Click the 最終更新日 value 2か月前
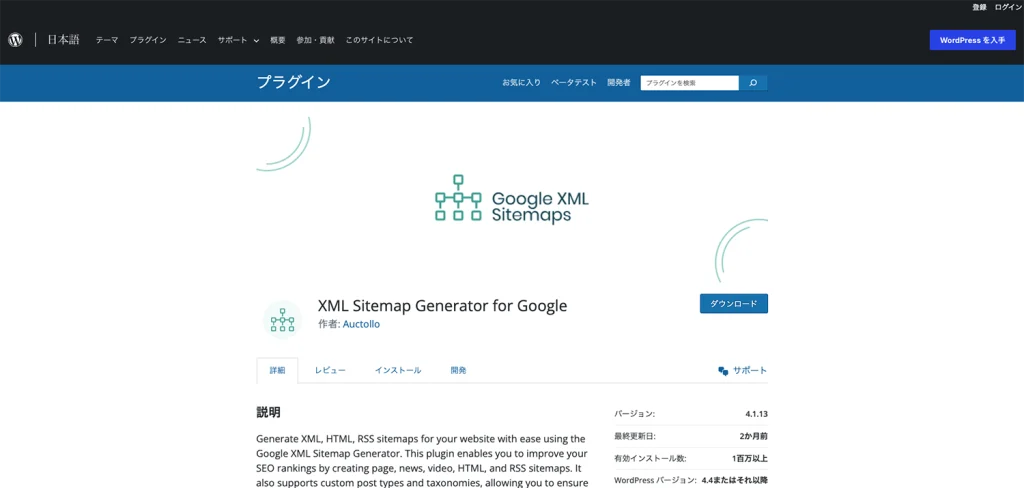This screenshot has height=488, width=1024. point(754,436)
